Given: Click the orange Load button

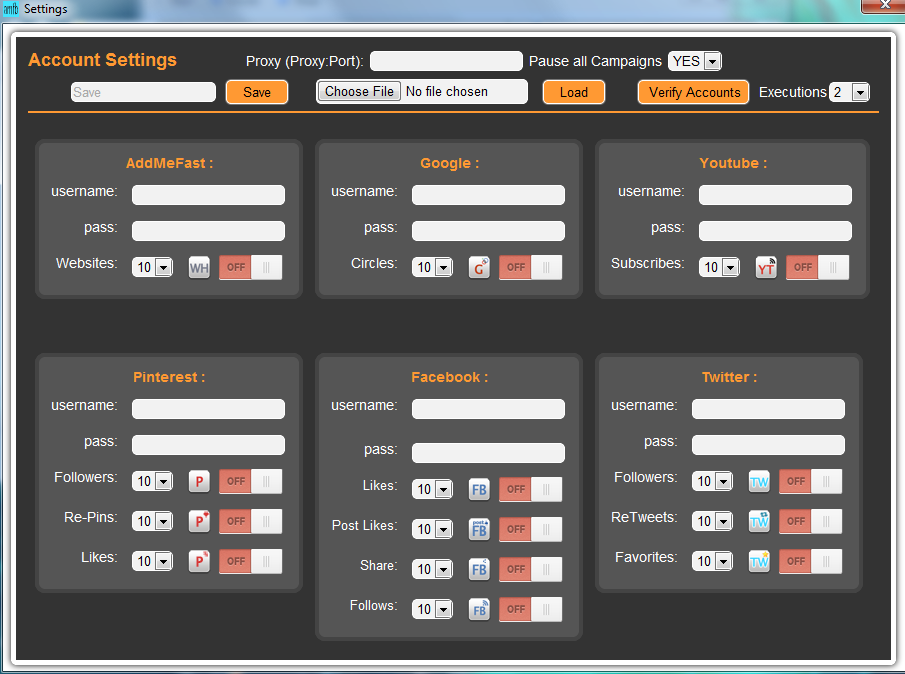Looking at the screenshot, I should pyautogui.click(x=574, y=92).
